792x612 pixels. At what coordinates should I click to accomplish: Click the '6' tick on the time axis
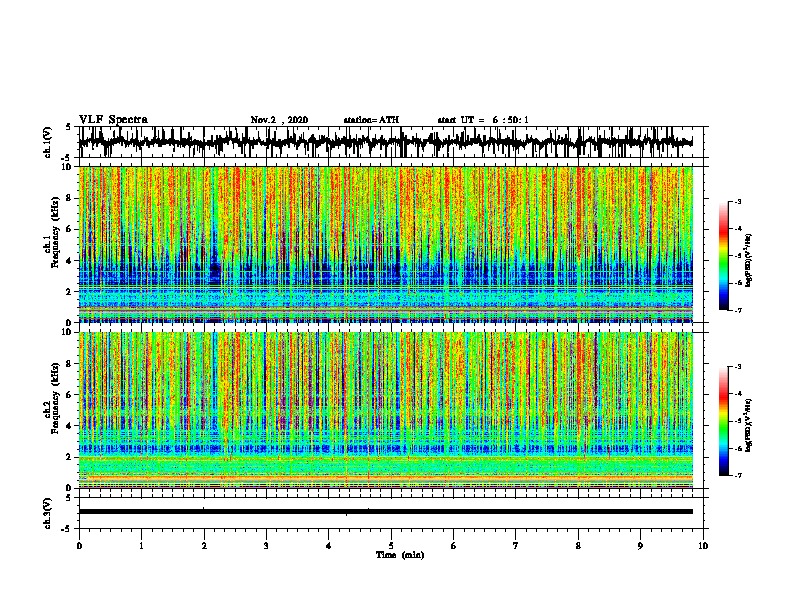click(453, 546)
